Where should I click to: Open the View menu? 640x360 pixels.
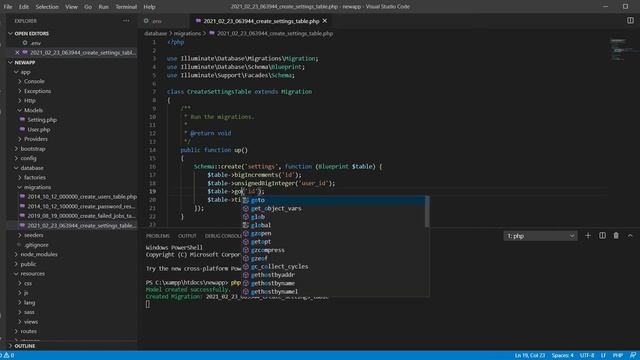tap(71, 7)
